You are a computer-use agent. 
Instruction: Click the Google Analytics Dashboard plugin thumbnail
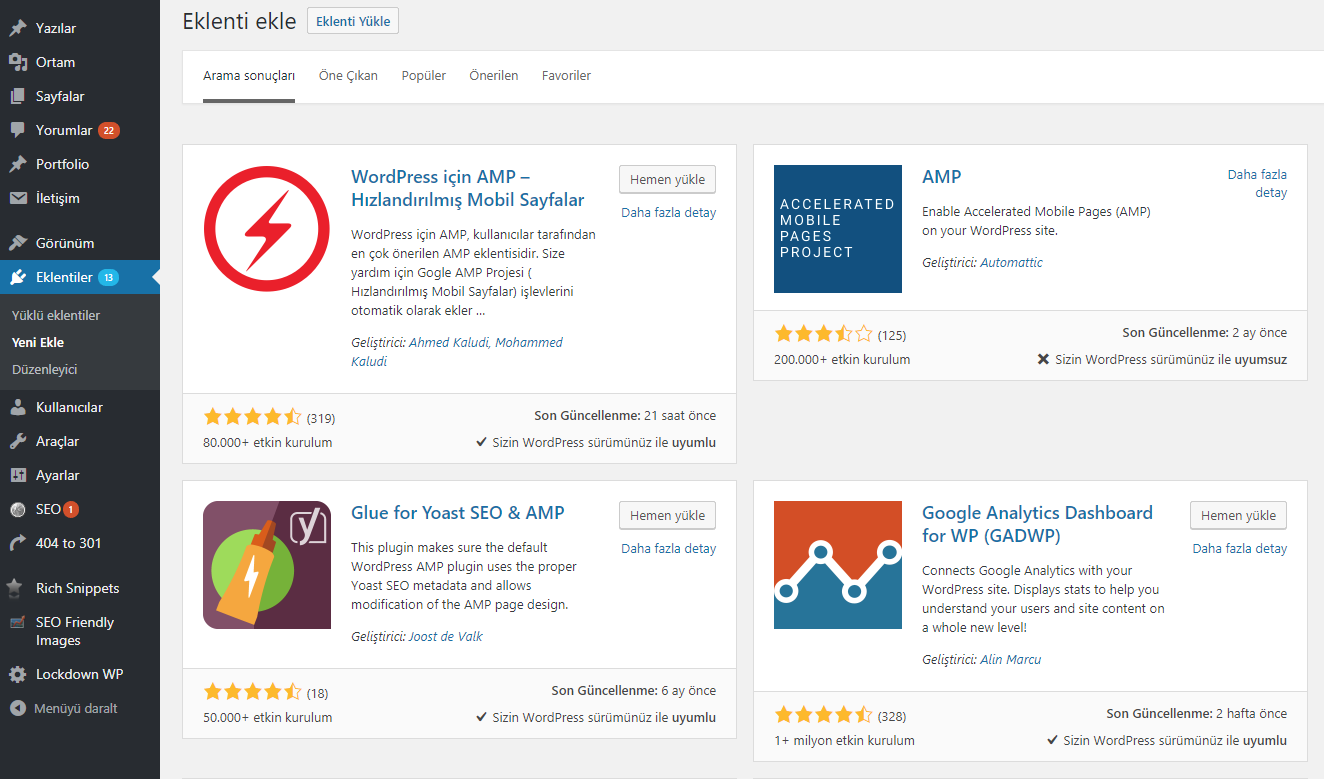pos(838,565)
